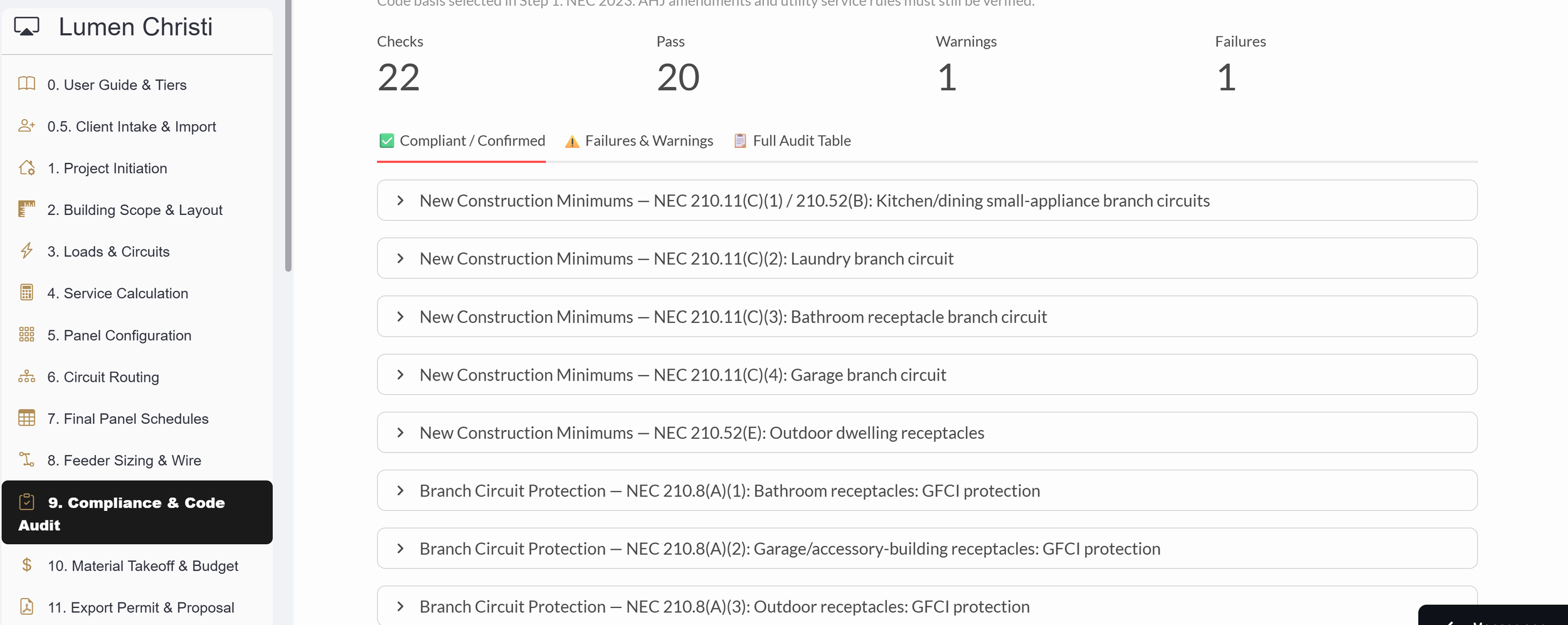Screen dimensions: 1568x625
Task: Select the Material Takeoff dollar icon
Action: (x=26, y=565)
